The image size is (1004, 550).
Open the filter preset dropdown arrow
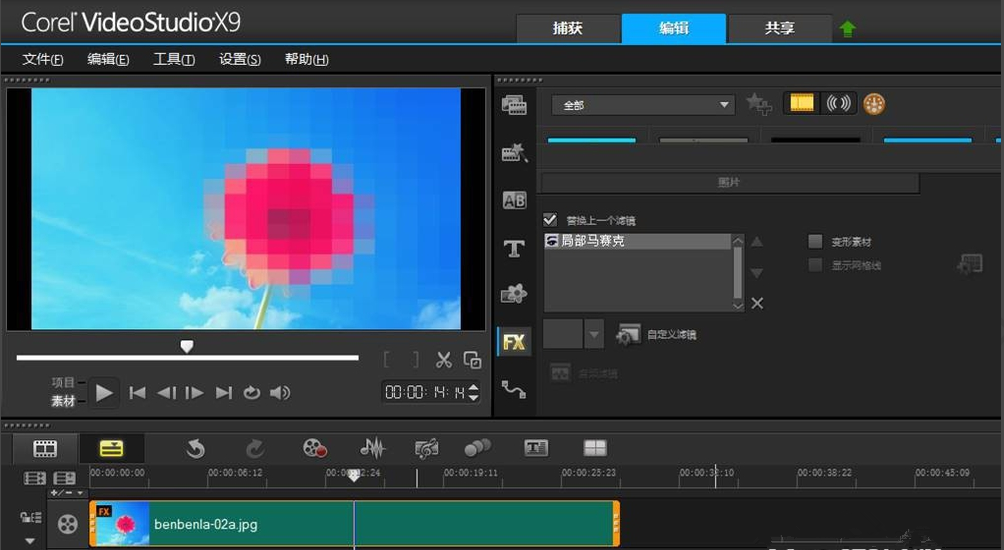click(594, 334)
